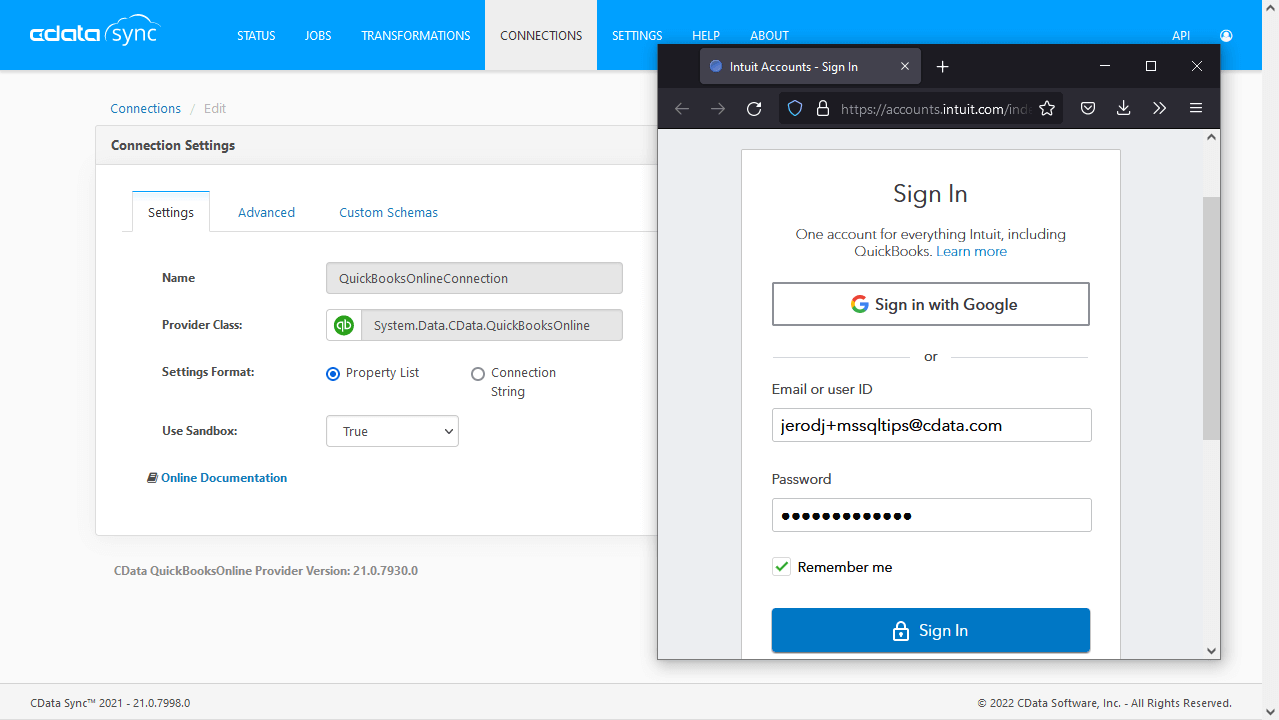The image size is (1279, 720).
Task: Click the Sign in with Google button
Action: [x=930, y=304]
